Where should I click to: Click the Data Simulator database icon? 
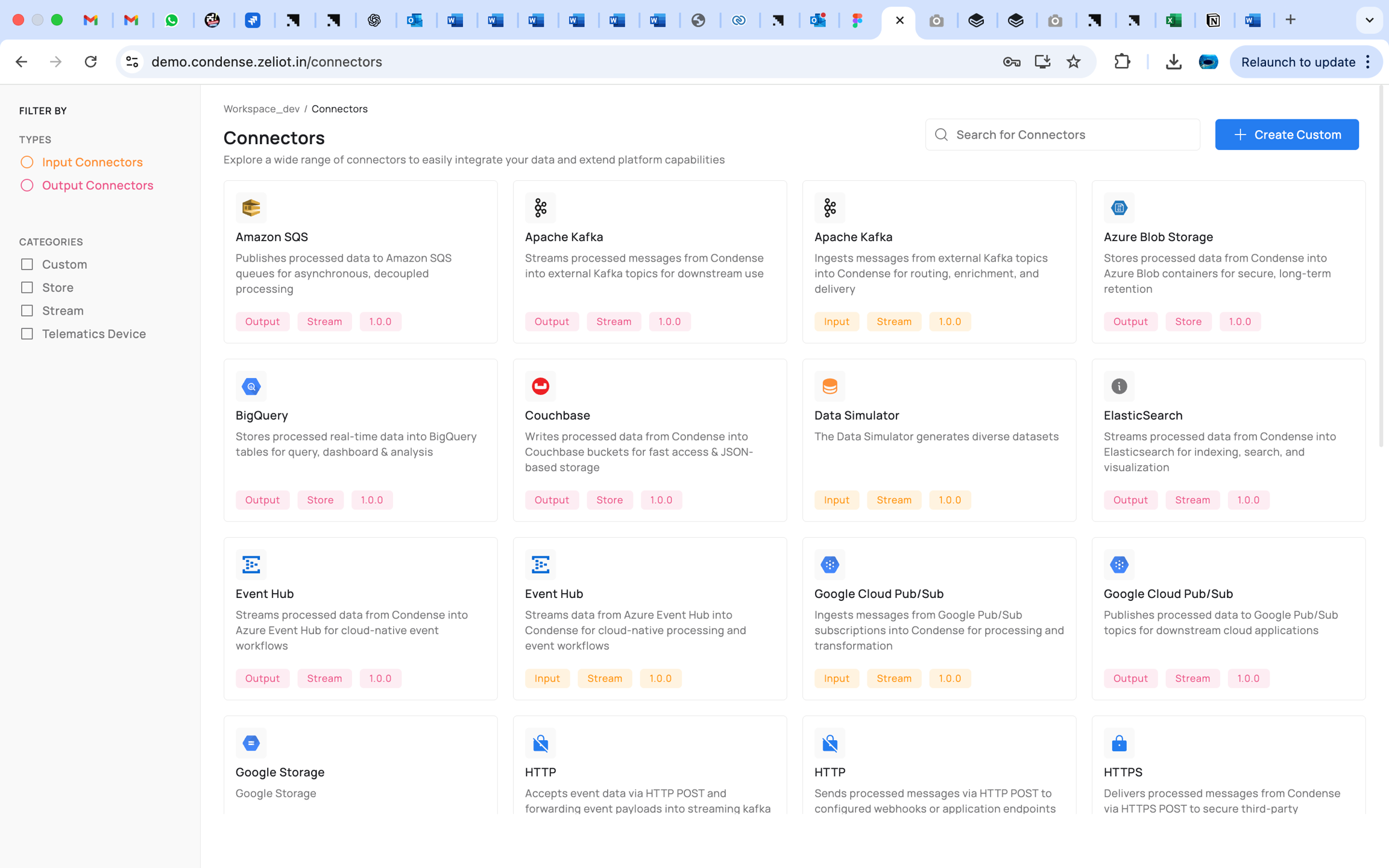click(x=830, y=386)
